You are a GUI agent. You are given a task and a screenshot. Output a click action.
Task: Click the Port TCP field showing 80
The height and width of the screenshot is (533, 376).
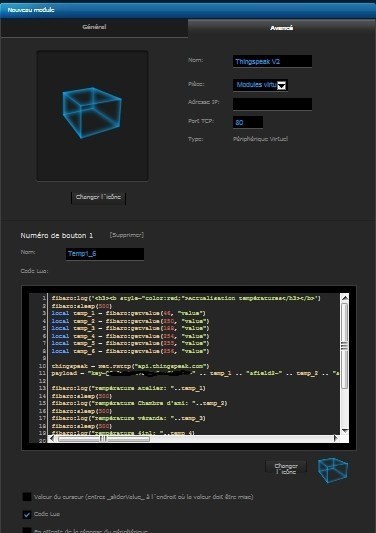tap(248, 122)
